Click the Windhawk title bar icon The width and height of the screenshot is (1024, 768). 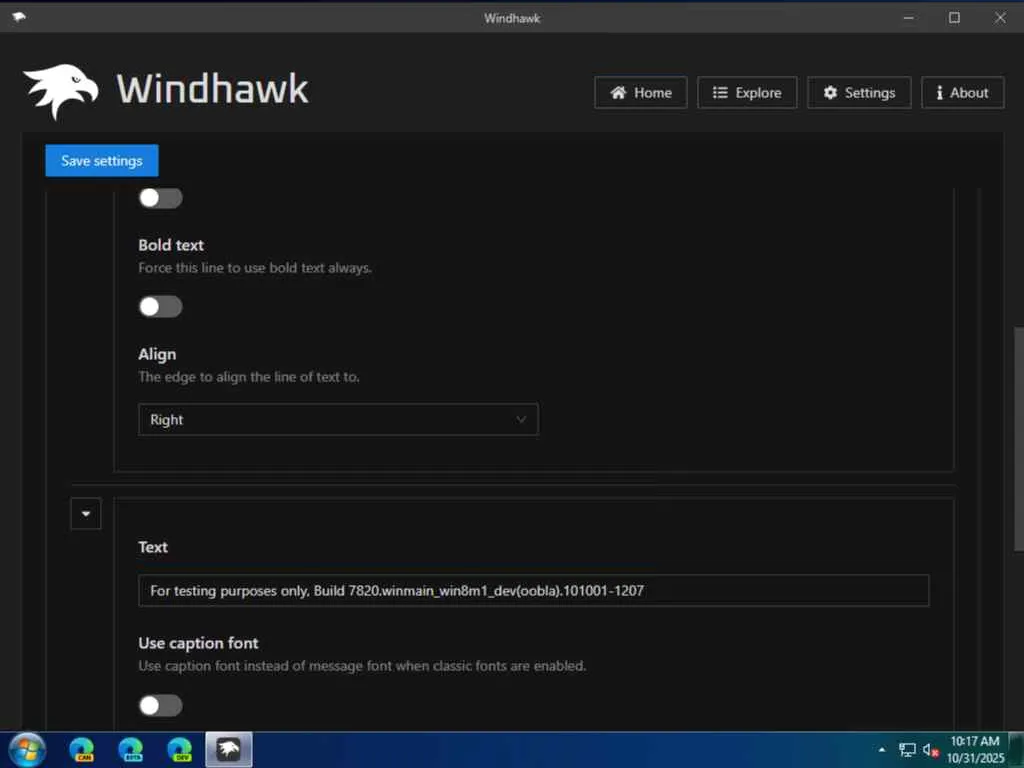coord(19,17)
